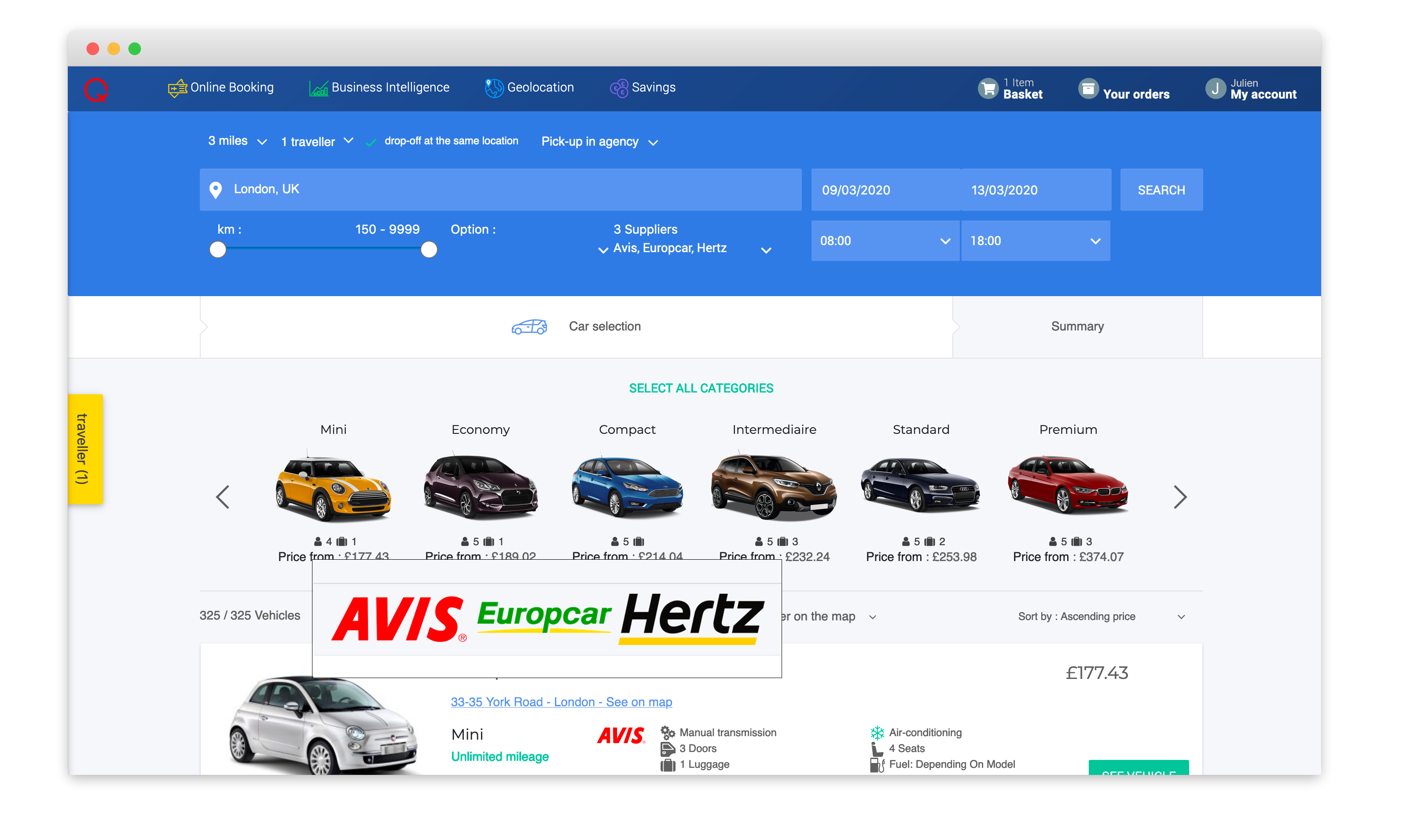Click the fuel pump icon
This screenshot has width=1403, height=840.
(877, 765)
